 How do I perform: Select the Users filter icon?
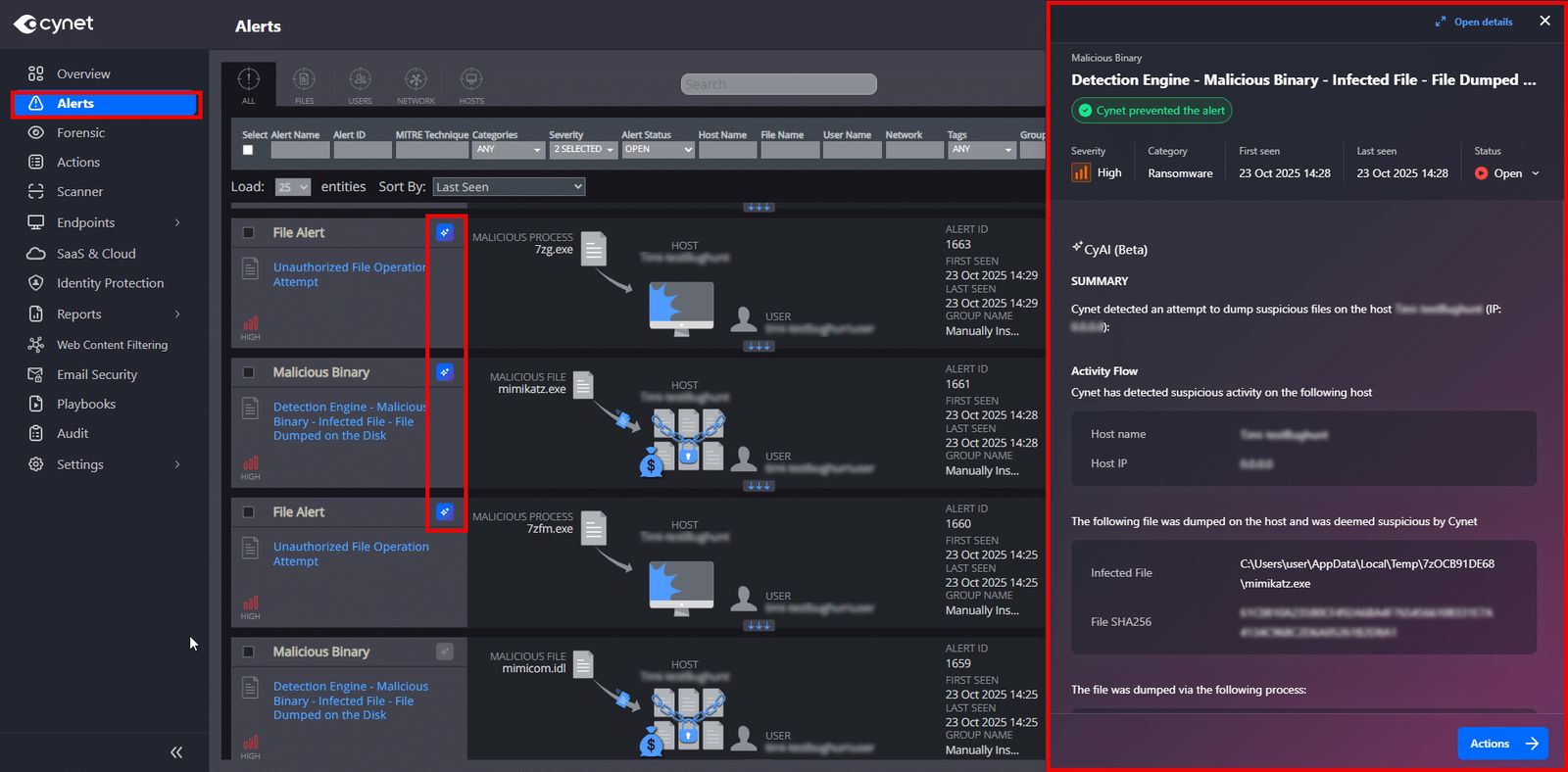pos(360,84)
